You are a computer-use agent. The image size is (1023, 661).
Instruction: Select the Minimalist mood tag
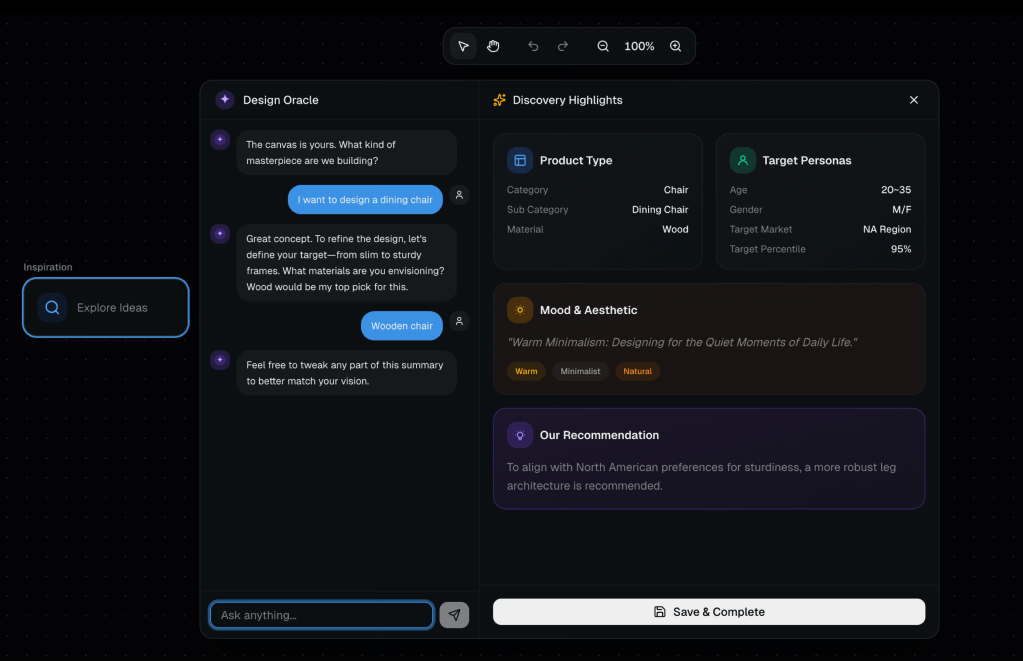point(580,371)
